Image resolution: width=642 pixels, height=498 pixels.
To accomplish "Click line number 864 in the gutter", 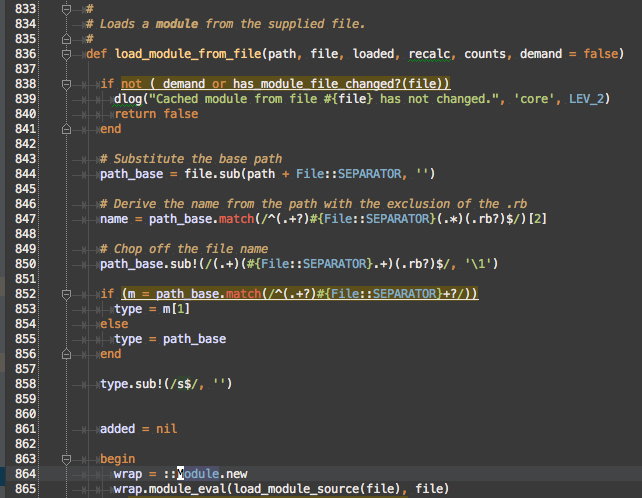I will coord(25,474).
